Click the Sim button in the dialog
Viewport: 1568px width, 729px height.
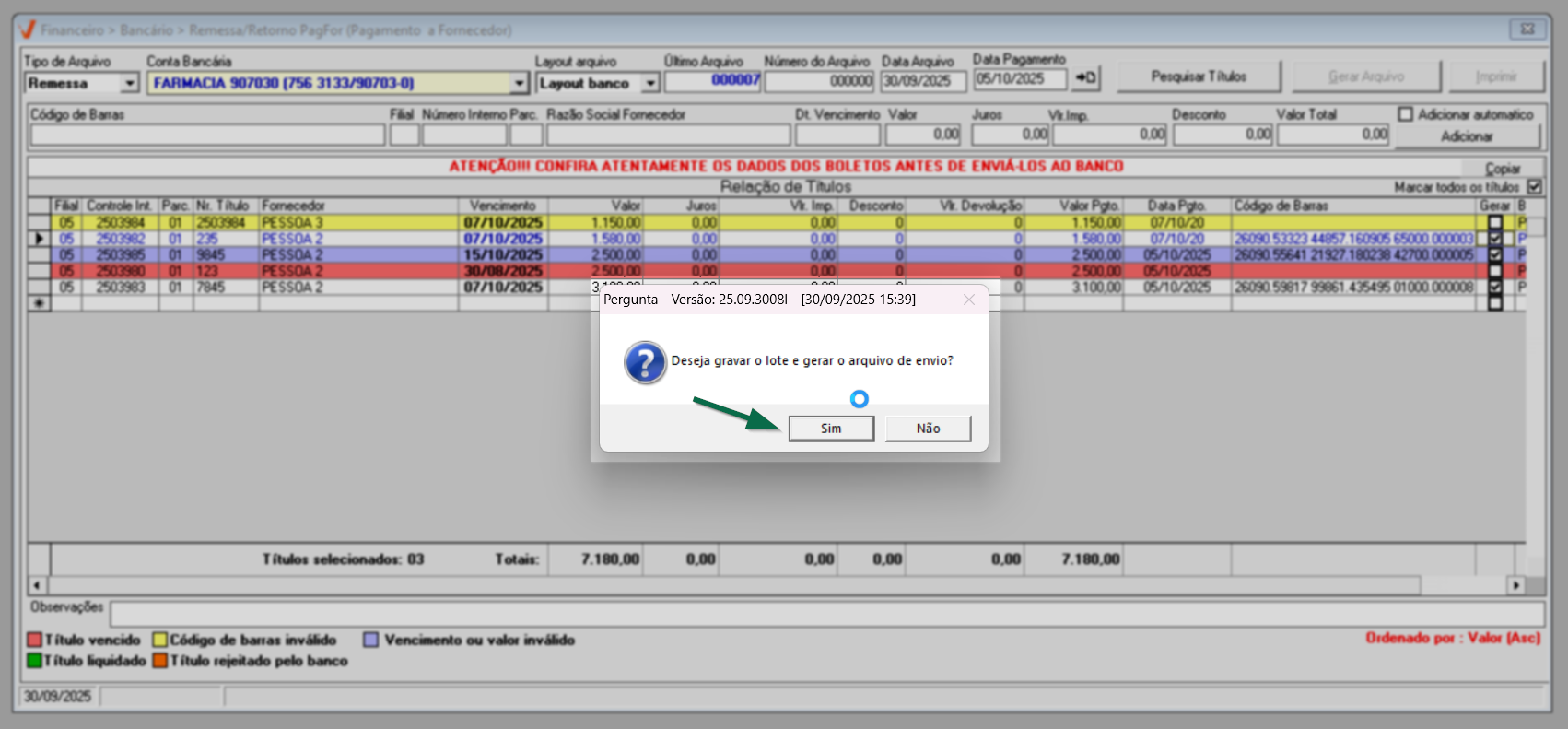pyautogui.click(x=830, y=429)
